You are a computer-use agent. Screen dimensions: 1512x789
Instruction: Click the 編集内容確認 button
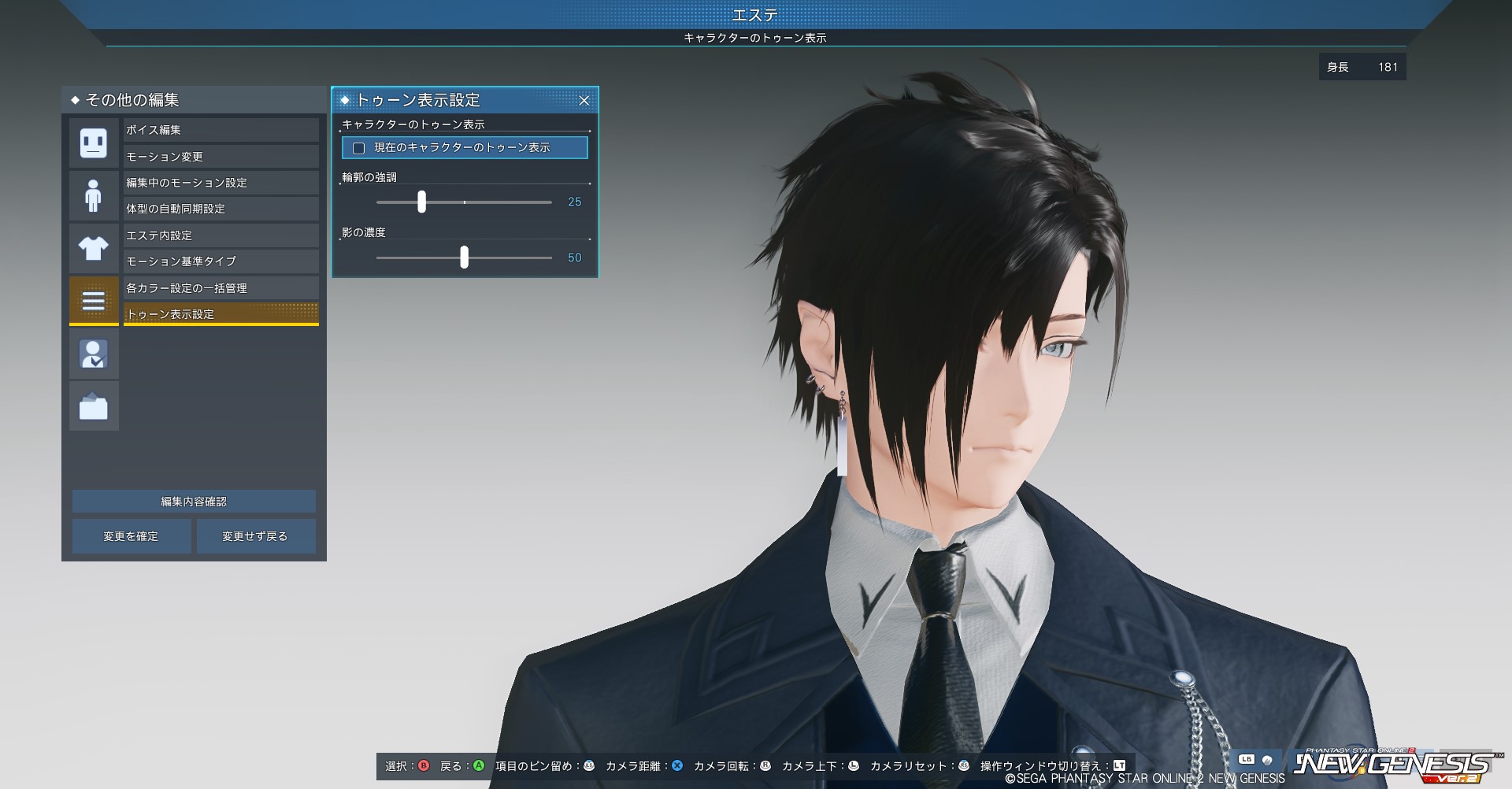pos(194,502)
